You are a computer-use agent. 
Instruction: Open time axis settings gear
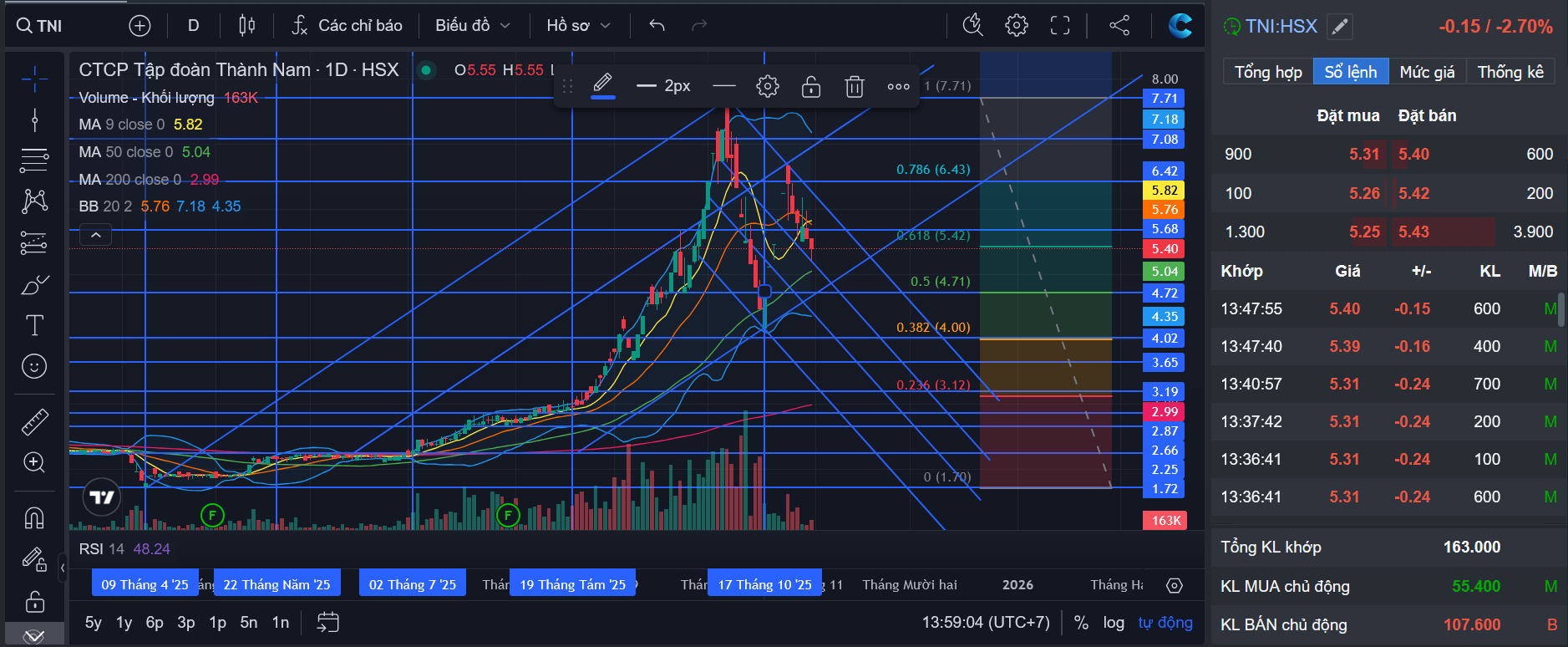point(1175,585)
